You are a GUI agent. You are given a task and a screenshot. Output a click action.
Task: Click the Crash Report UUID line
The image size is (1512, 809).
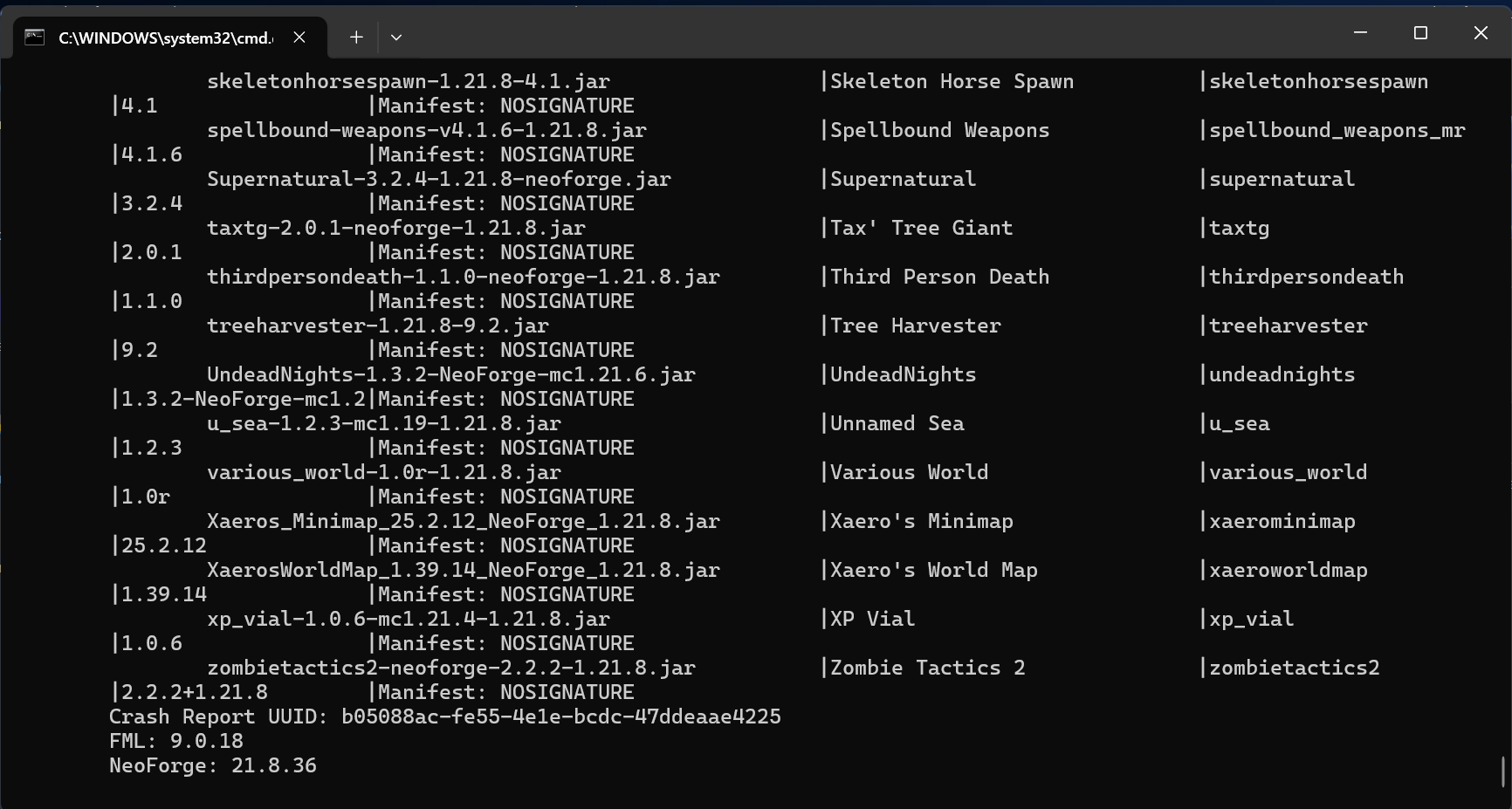[x=445, y=716]
